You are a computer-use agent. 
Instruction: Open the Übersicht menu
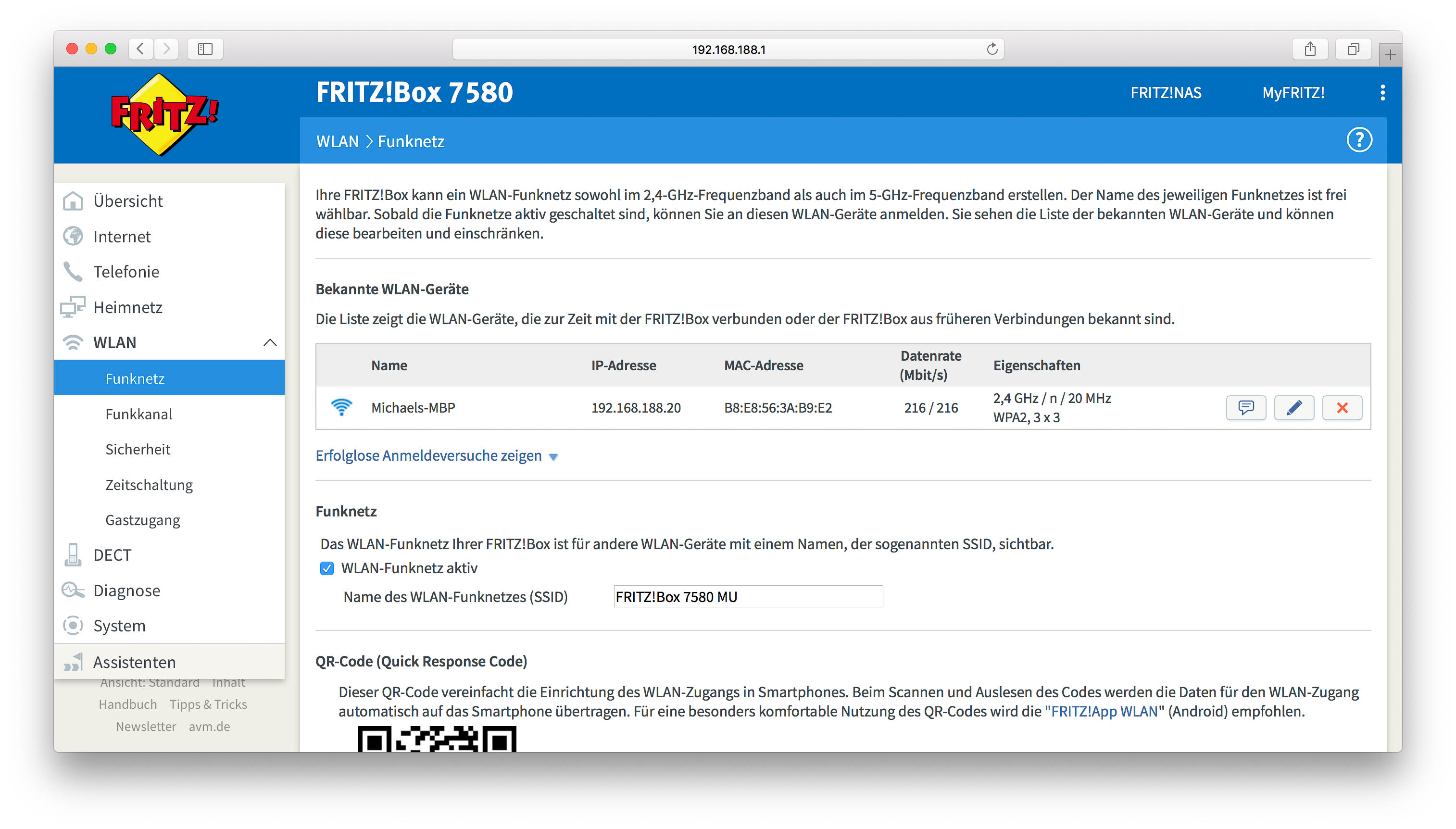169,201
